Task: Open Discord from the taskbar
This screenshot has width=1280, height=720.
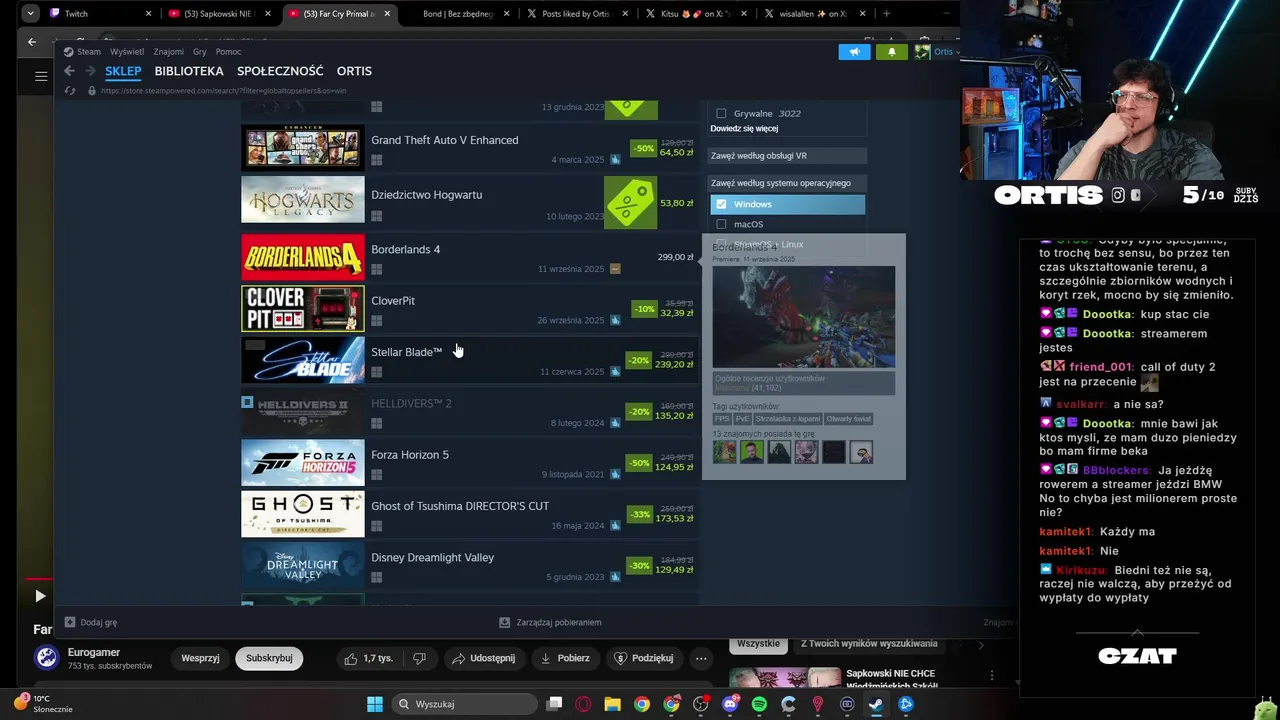Action: [x=730, y=704]
